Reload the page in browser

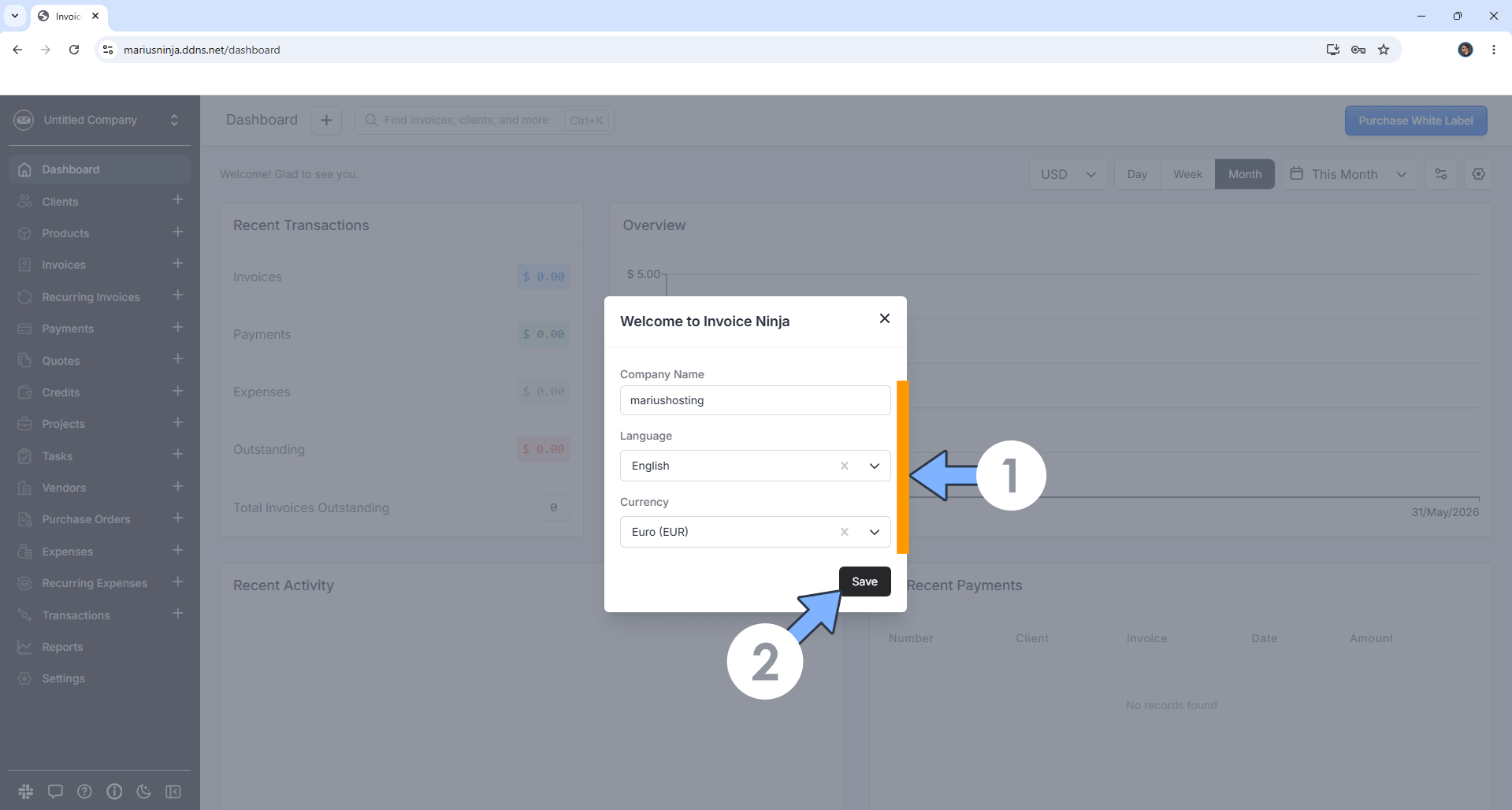coord(74,50)
